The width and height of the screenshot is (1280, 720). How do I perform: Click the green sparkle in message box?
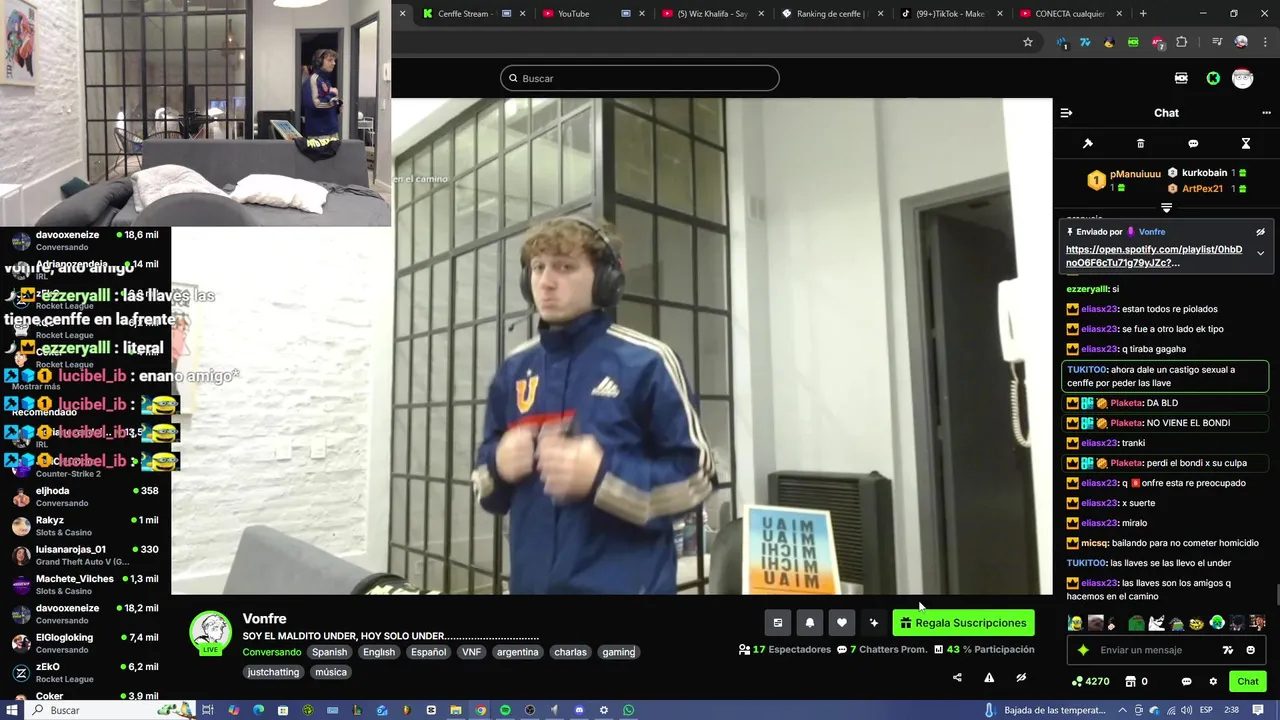[x=1083, y=650]
